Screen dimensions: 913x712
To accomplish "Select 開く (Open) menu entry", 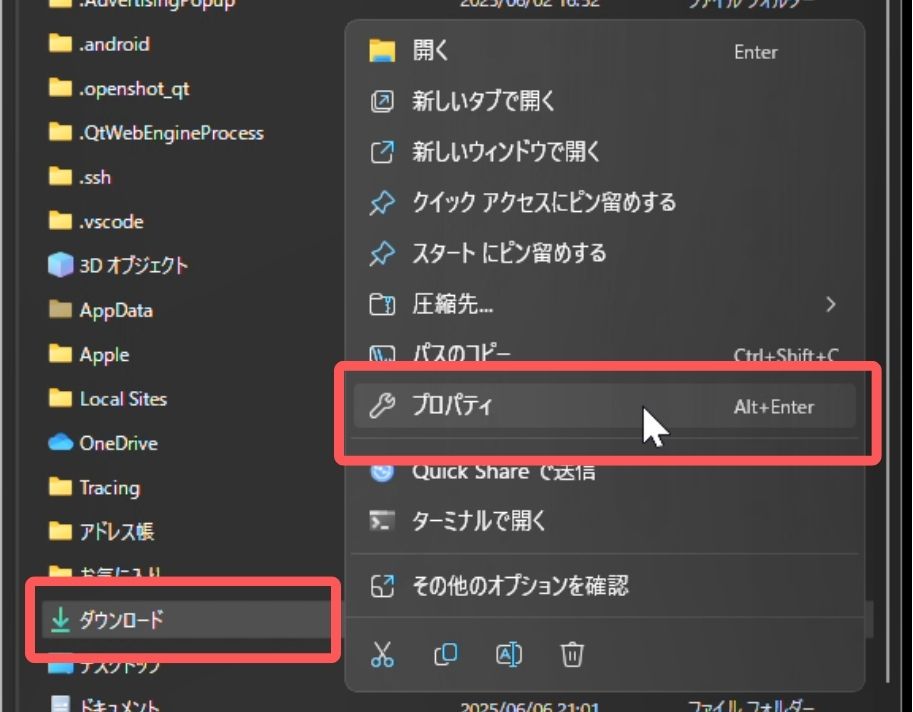I will pos(604,51).
